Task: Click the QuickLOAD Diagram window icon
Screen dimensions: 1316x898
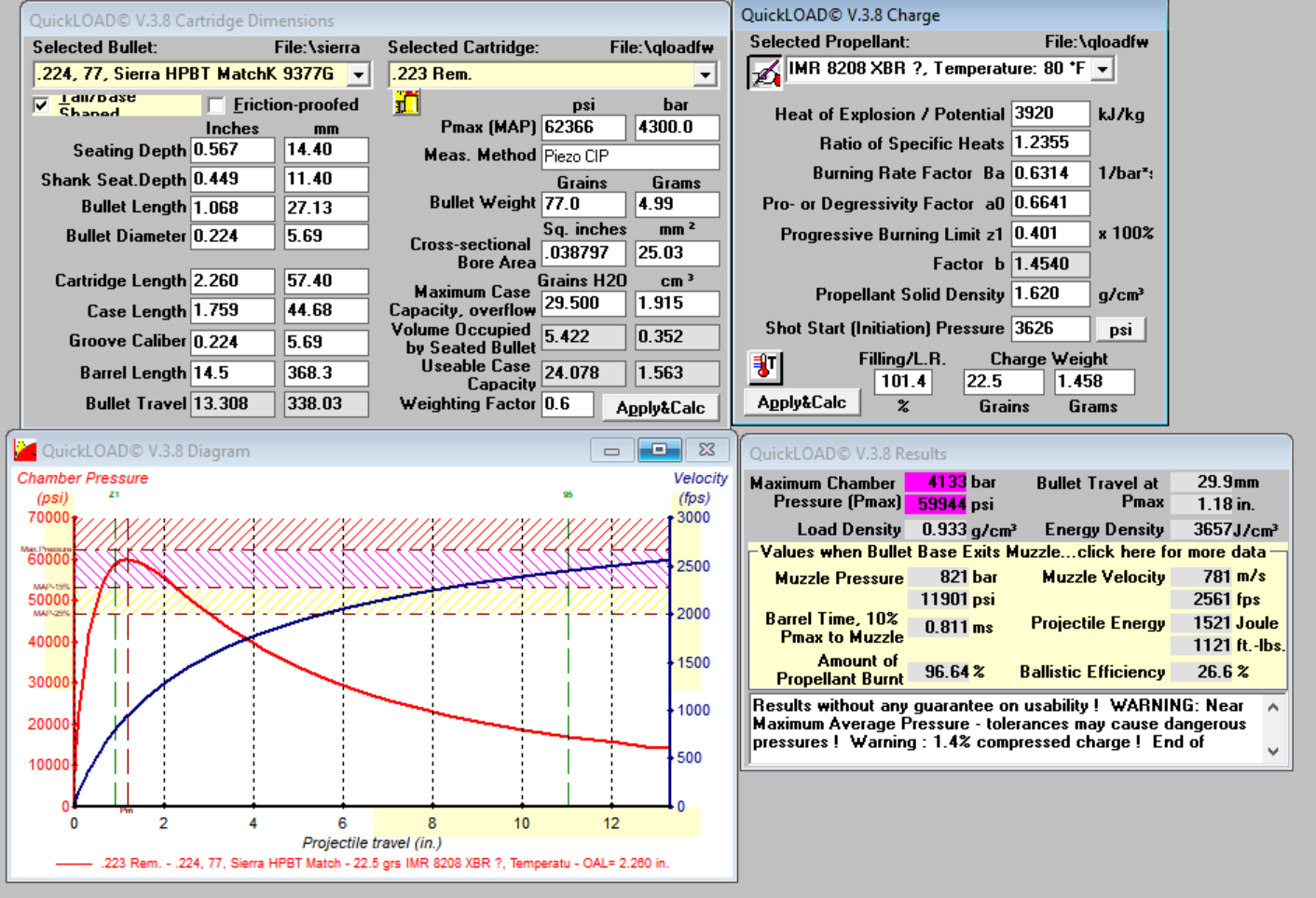Action: coord(26,451)
